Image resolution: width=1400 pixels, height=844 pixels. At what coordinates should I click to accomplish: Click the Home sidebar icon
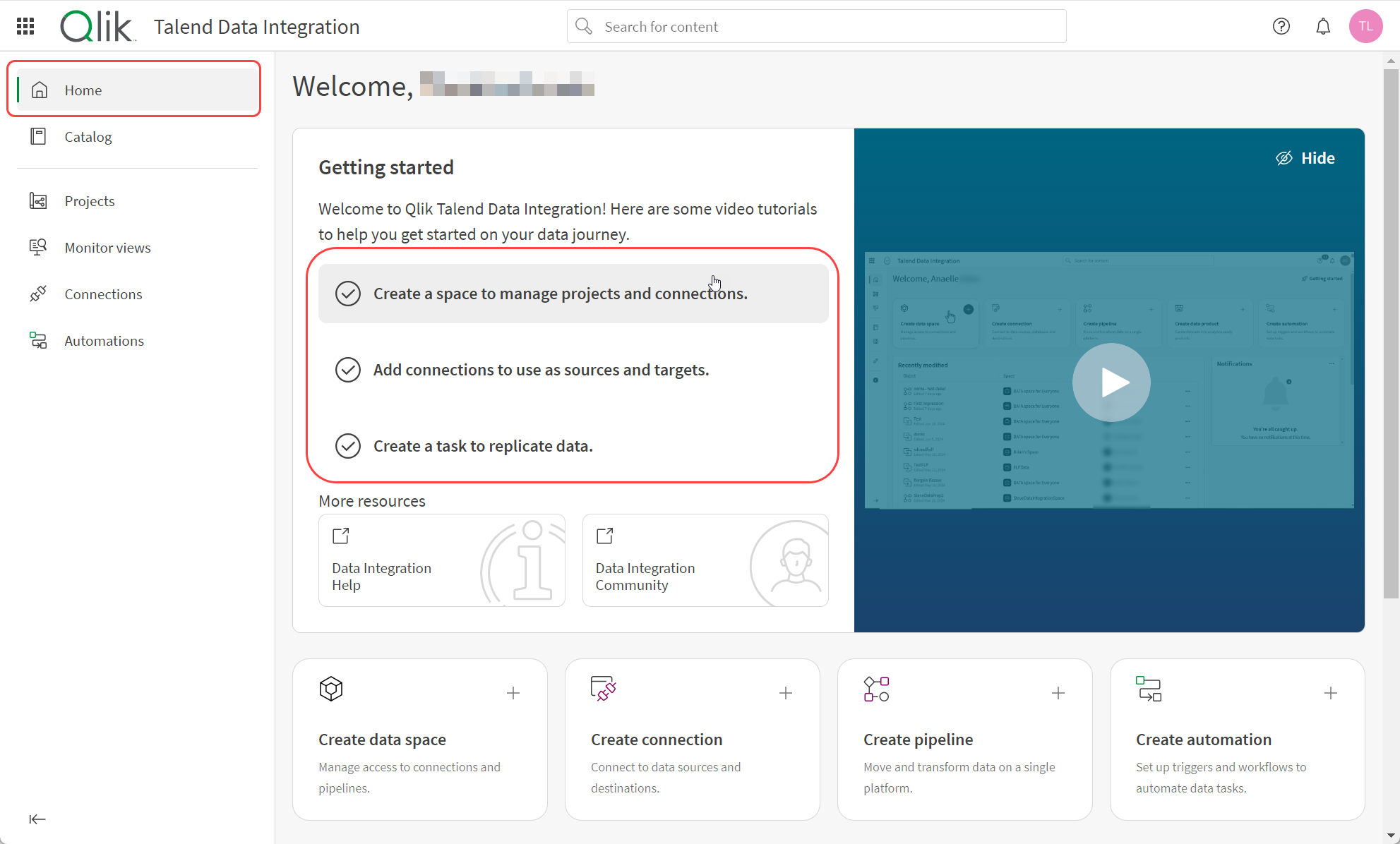[38, 89]
